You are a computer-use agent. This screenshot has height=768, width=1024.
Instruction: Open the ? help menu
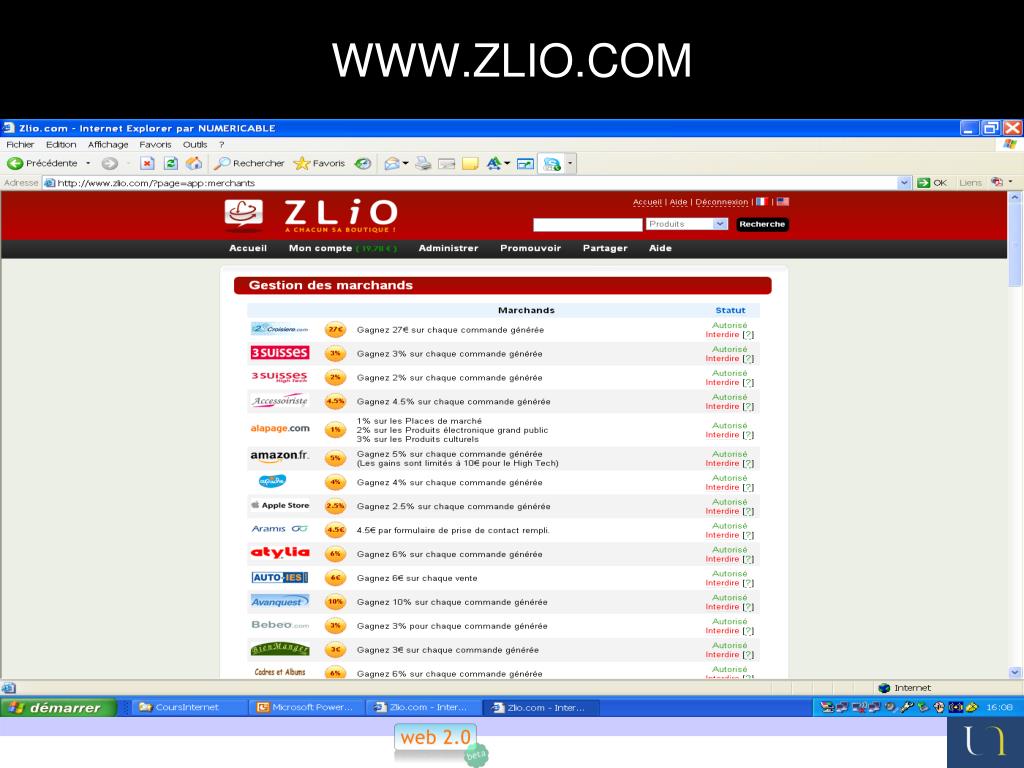[221, 144]
